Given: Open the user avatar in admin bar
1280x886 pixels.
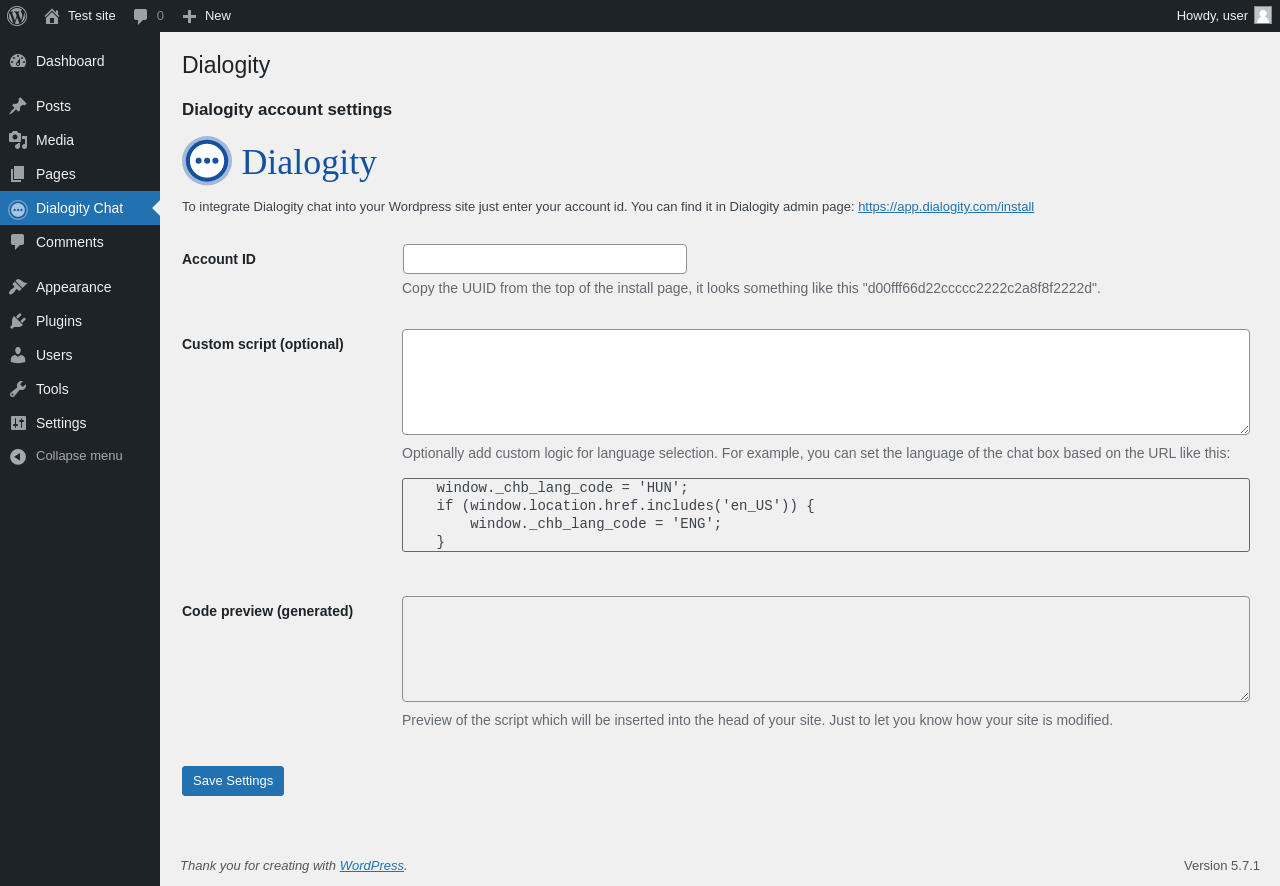Looking at the screenshot, I should [1263, 15].
